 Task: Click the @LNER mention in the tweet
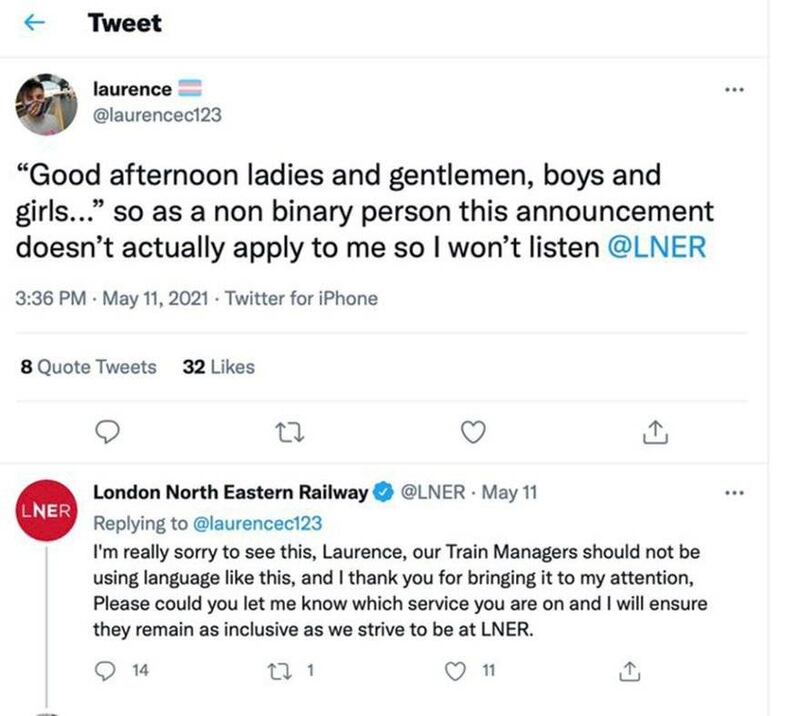[657, 246]
